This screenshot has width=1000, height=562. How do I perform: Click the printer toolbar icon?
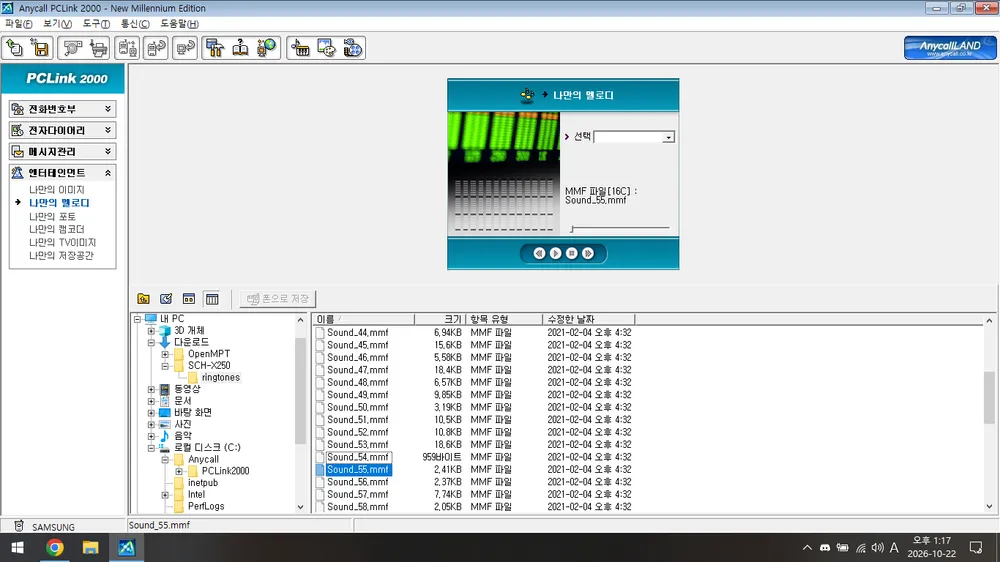pos(98,48)
